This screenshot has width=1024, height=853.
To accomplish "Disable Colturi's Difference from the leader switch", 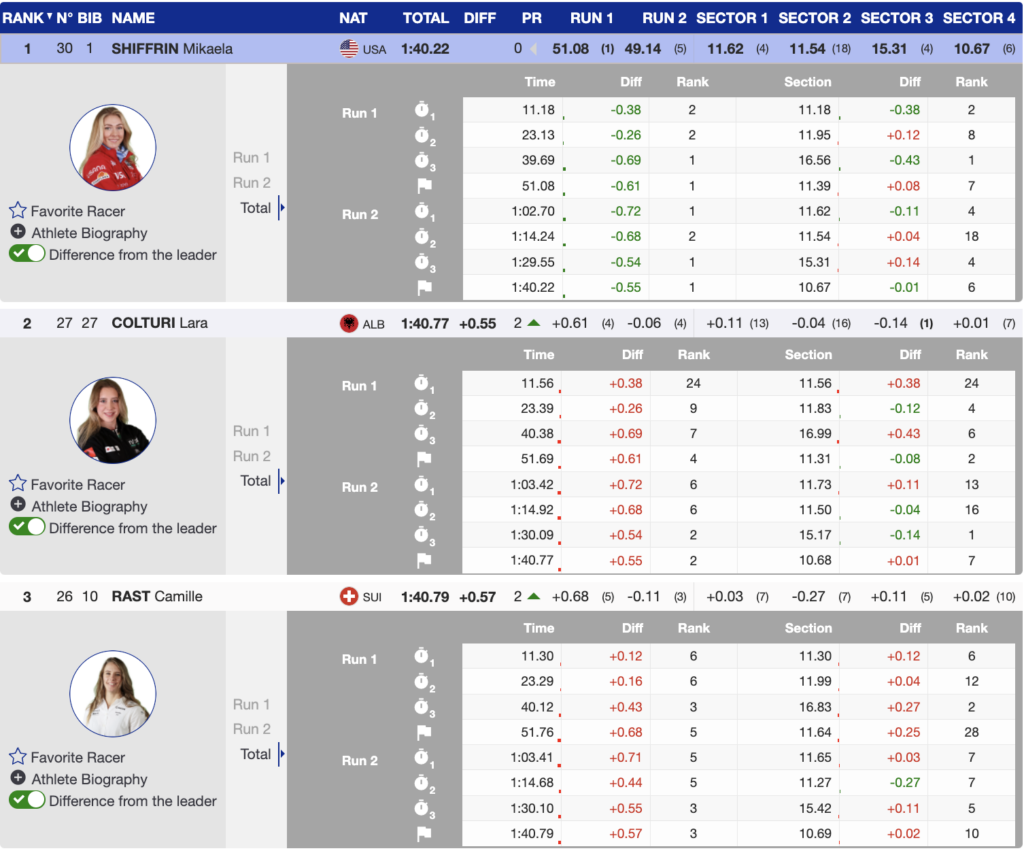I will coord(27,528).
